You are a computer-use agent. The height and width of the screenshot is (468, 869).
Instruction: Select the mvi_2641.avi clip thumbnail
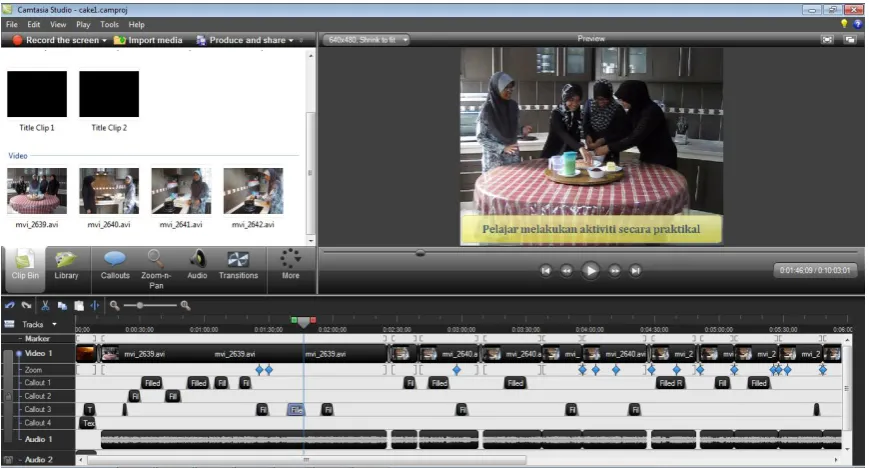point(181,191)
